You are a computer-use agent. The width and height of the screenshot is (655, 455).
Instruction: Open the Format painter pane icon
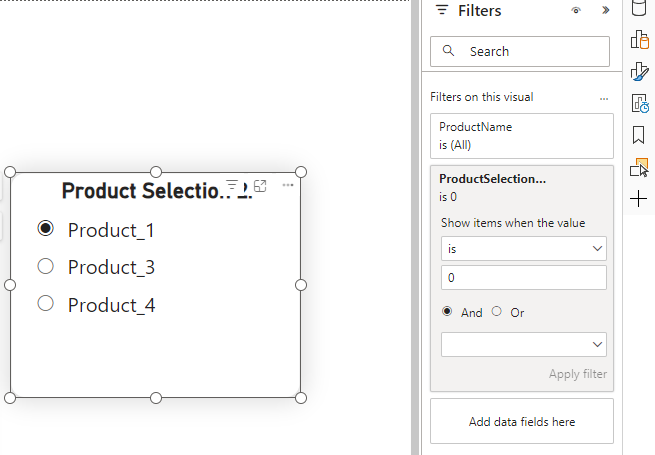(640, 71)
